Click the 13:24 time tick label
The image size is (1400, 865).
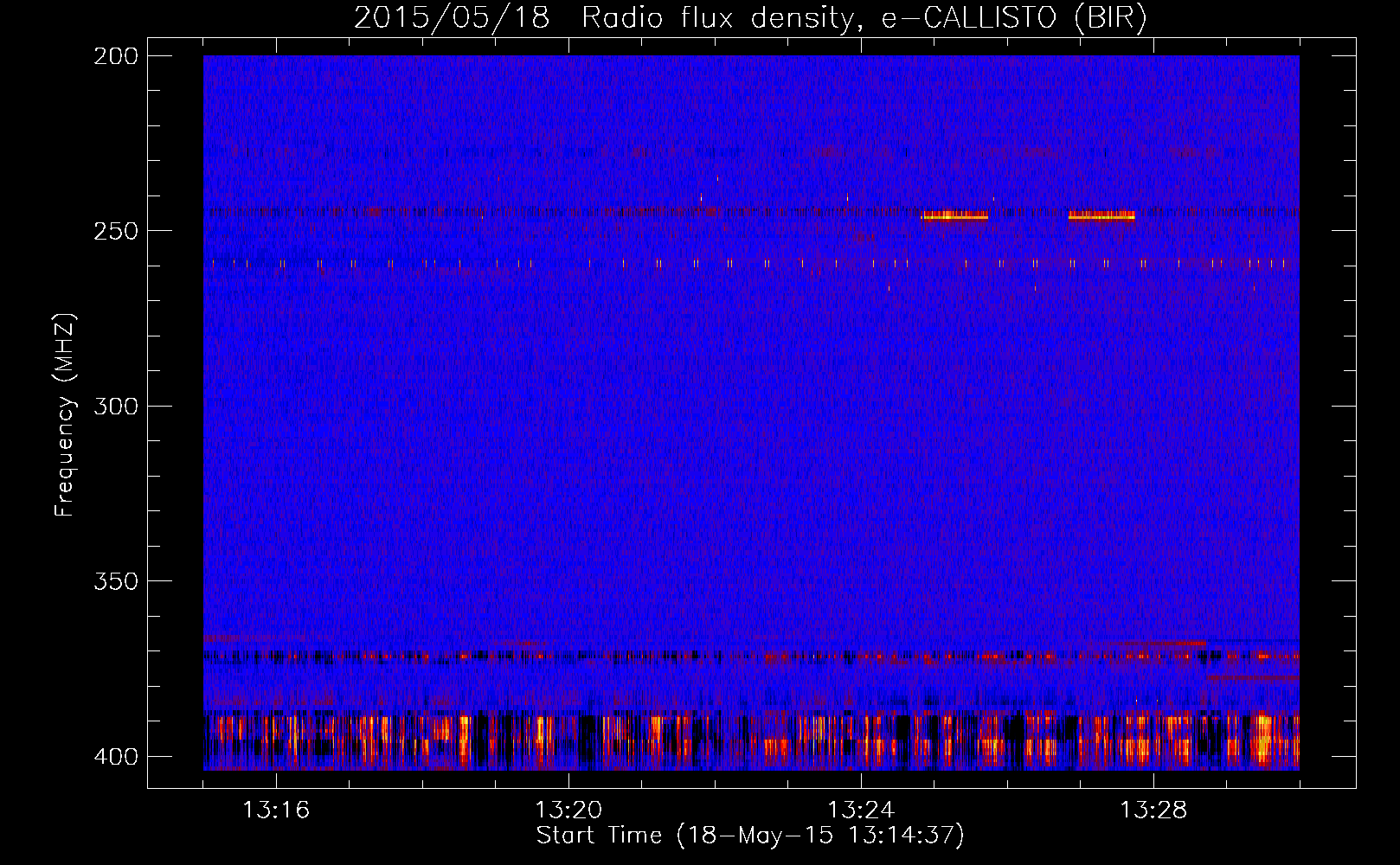861,810
